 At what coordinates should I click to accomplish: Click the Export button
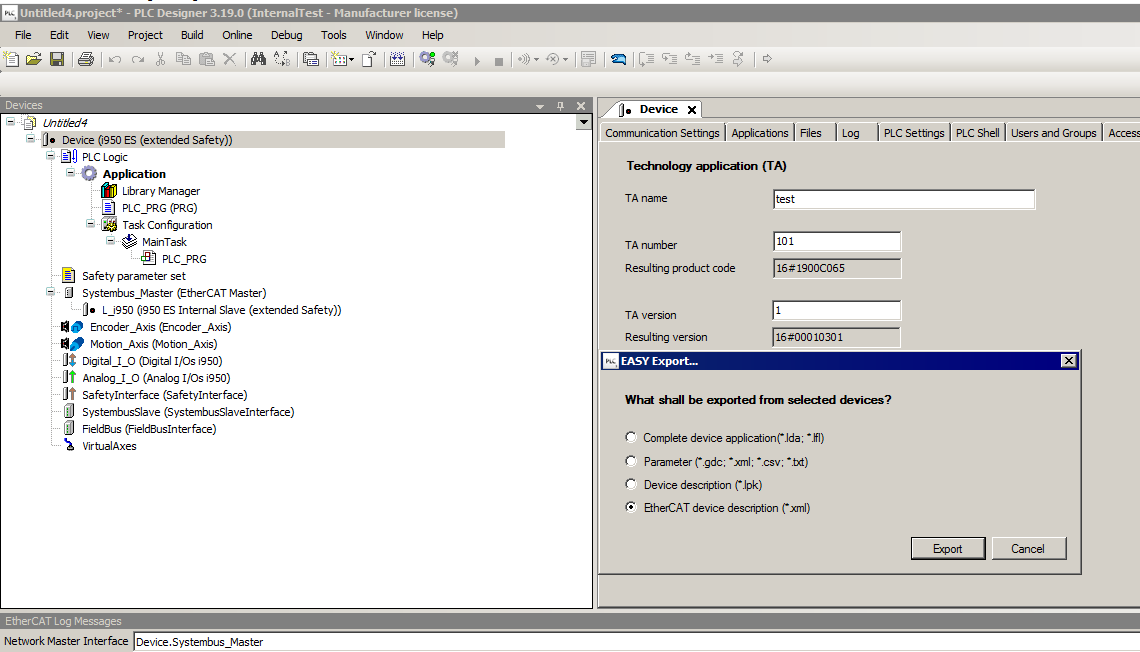[947, 548]
